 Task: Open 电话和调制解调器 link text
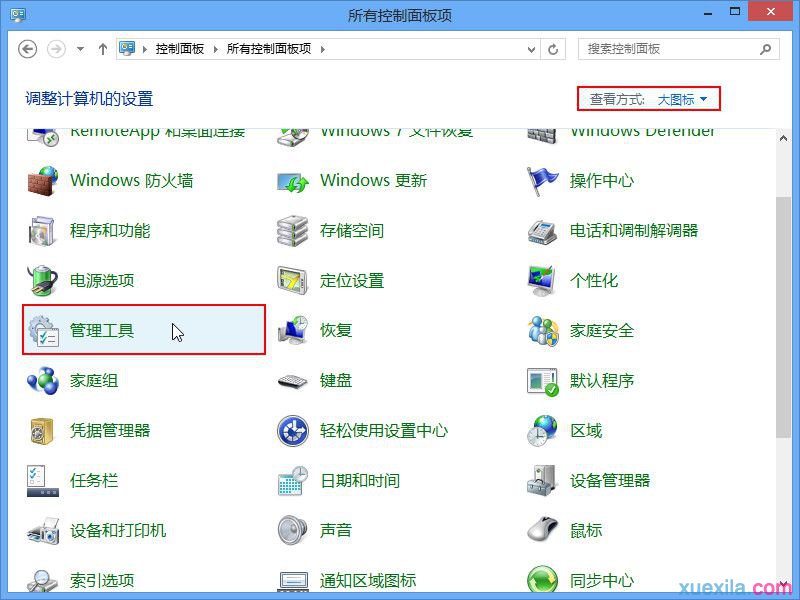634,231
